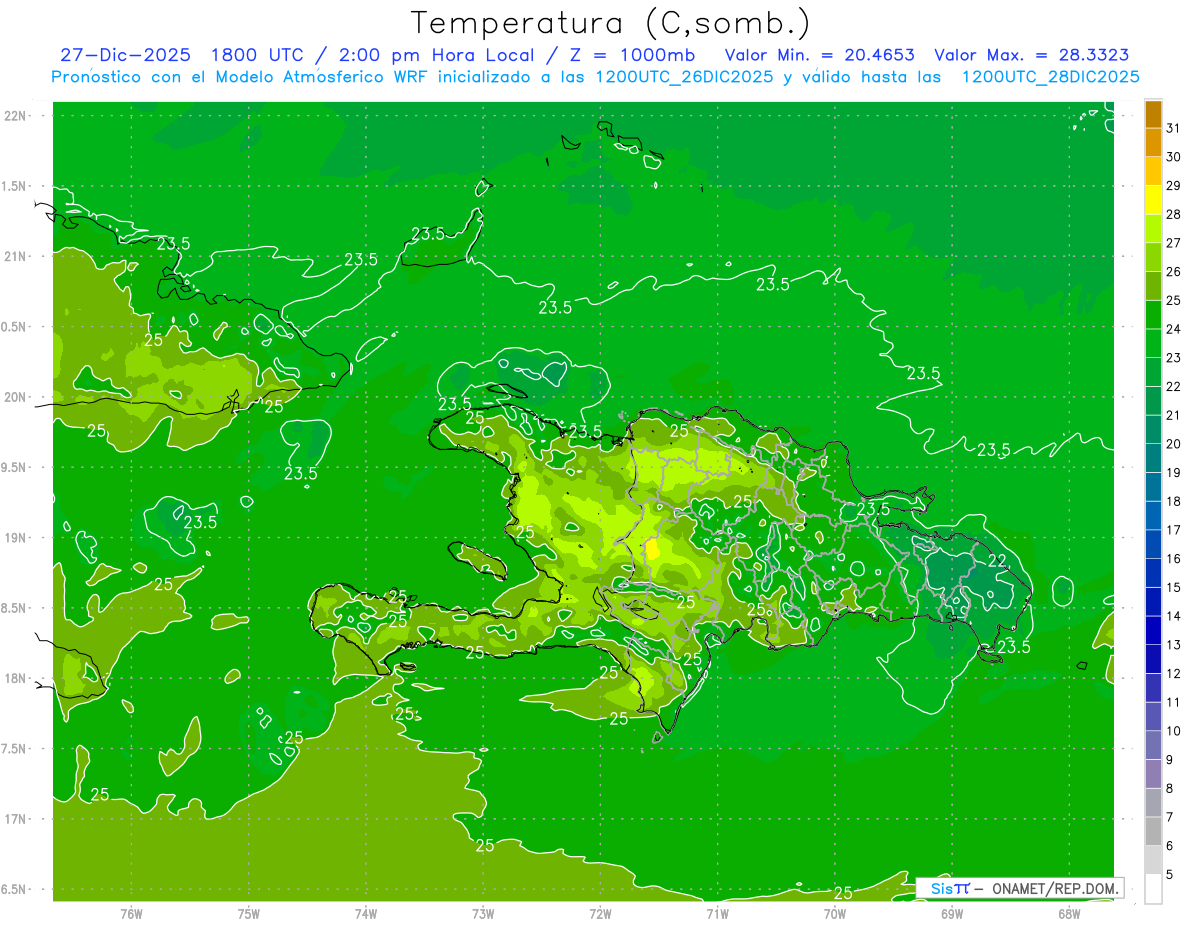This screenshot has width=1200, height=927.
Task: Click the legend label "20"
Action: (1173, 444)
